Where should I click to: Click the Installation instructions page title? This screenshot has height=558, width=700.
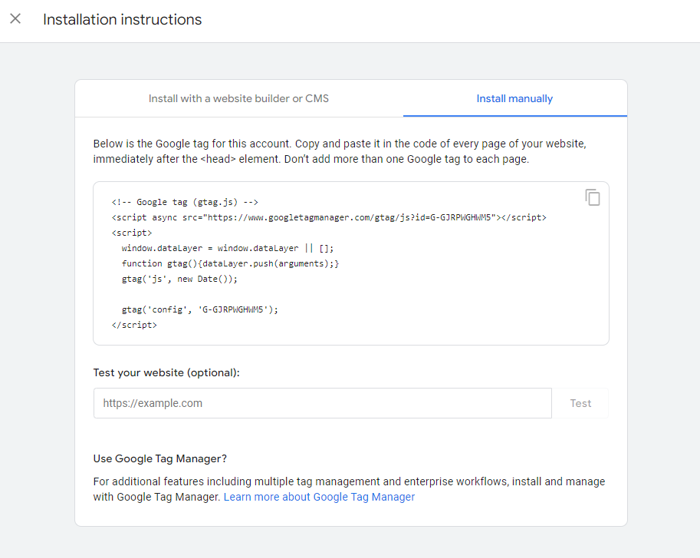(x=122, y=20)
